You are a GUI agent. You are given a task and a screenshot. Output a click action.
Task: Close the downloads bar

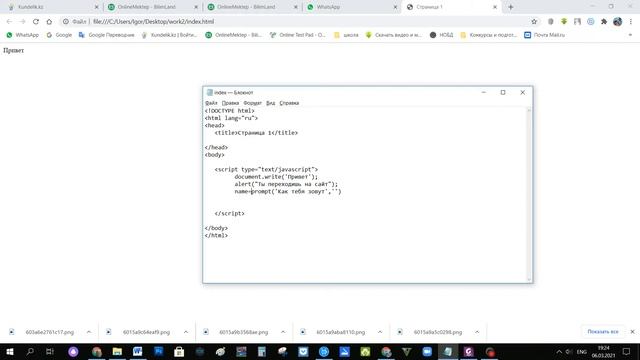pyautogui.click(x=632, y=331)
